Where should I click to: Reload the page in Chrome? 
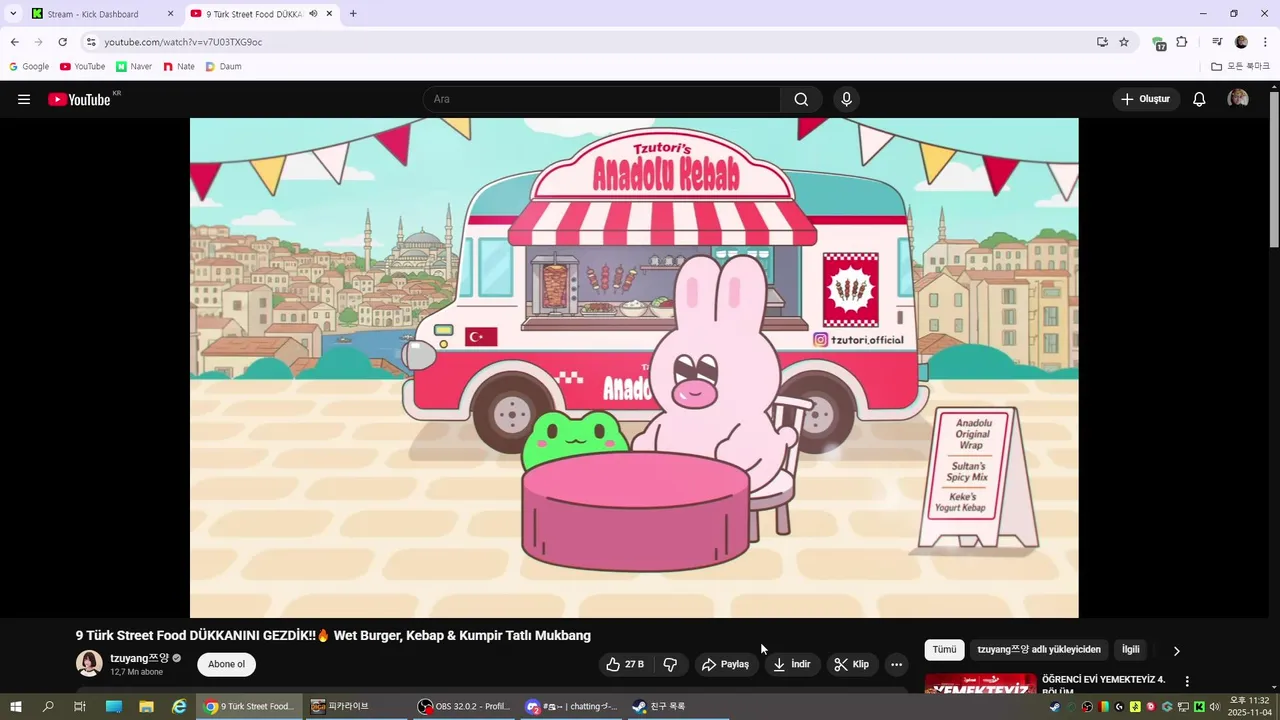[x=62, y=42]
